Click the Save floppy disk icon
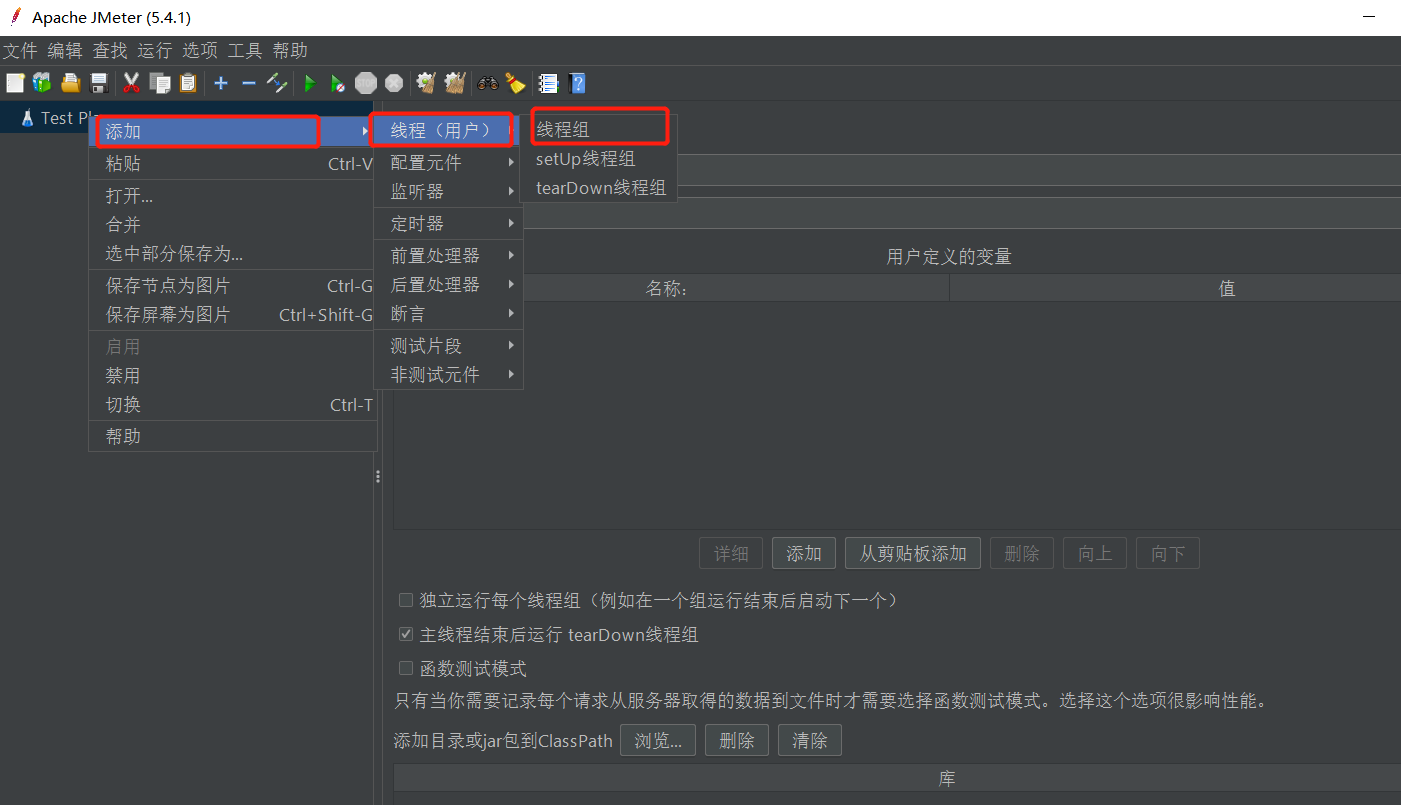The image size is (1401, 805). (x=99, y=83)
